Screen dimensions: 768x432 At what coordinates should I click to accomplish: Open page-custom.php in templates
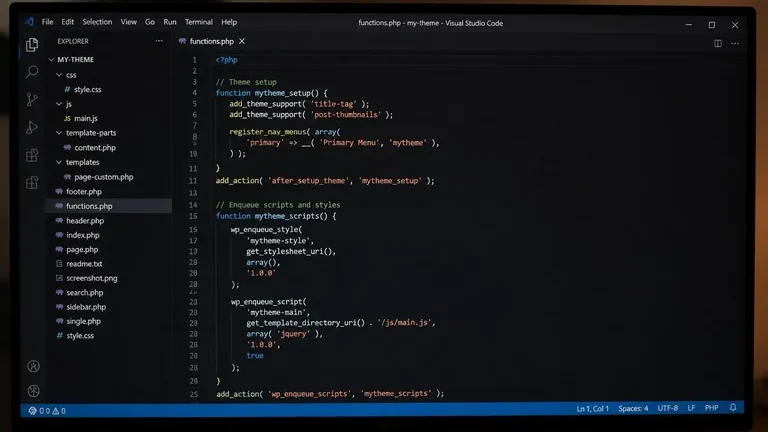[104, 177]
